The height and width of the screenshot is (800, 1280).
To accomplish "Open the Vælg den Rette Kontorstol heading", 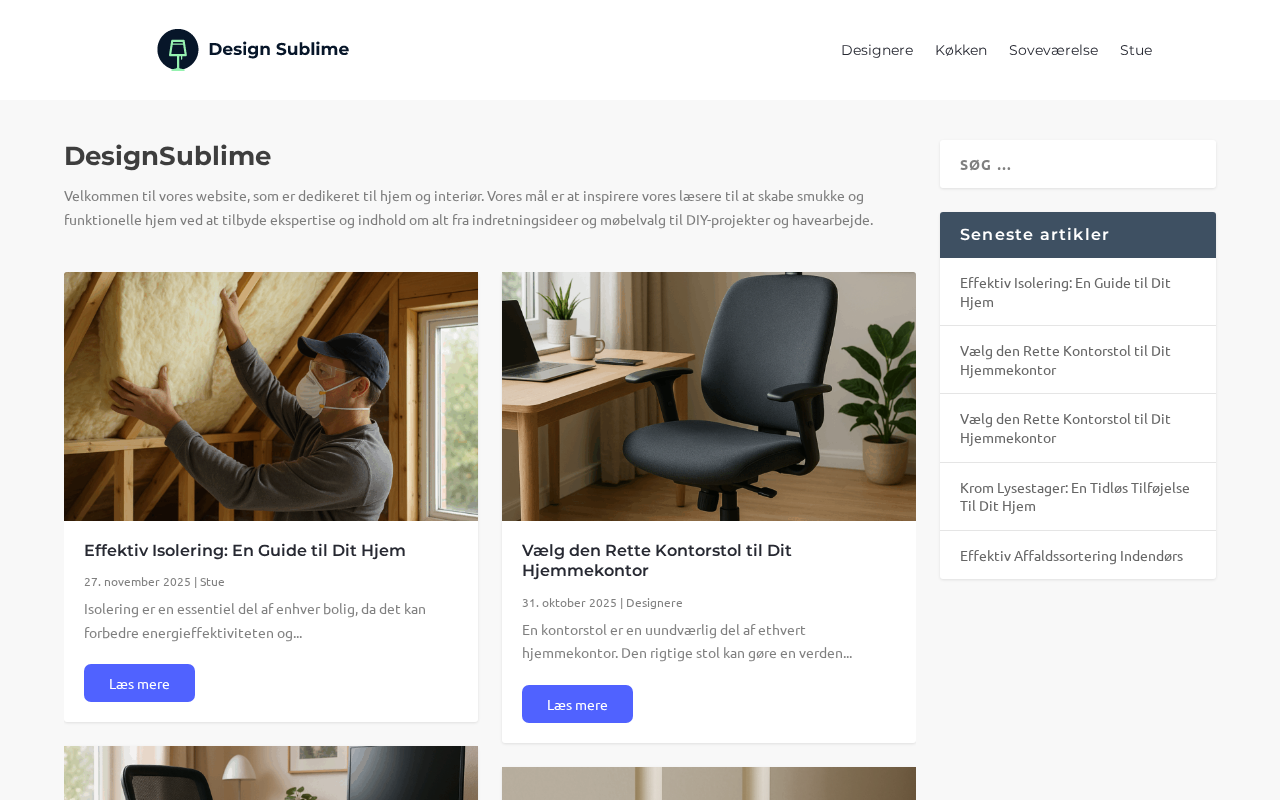I will (657, 560).
